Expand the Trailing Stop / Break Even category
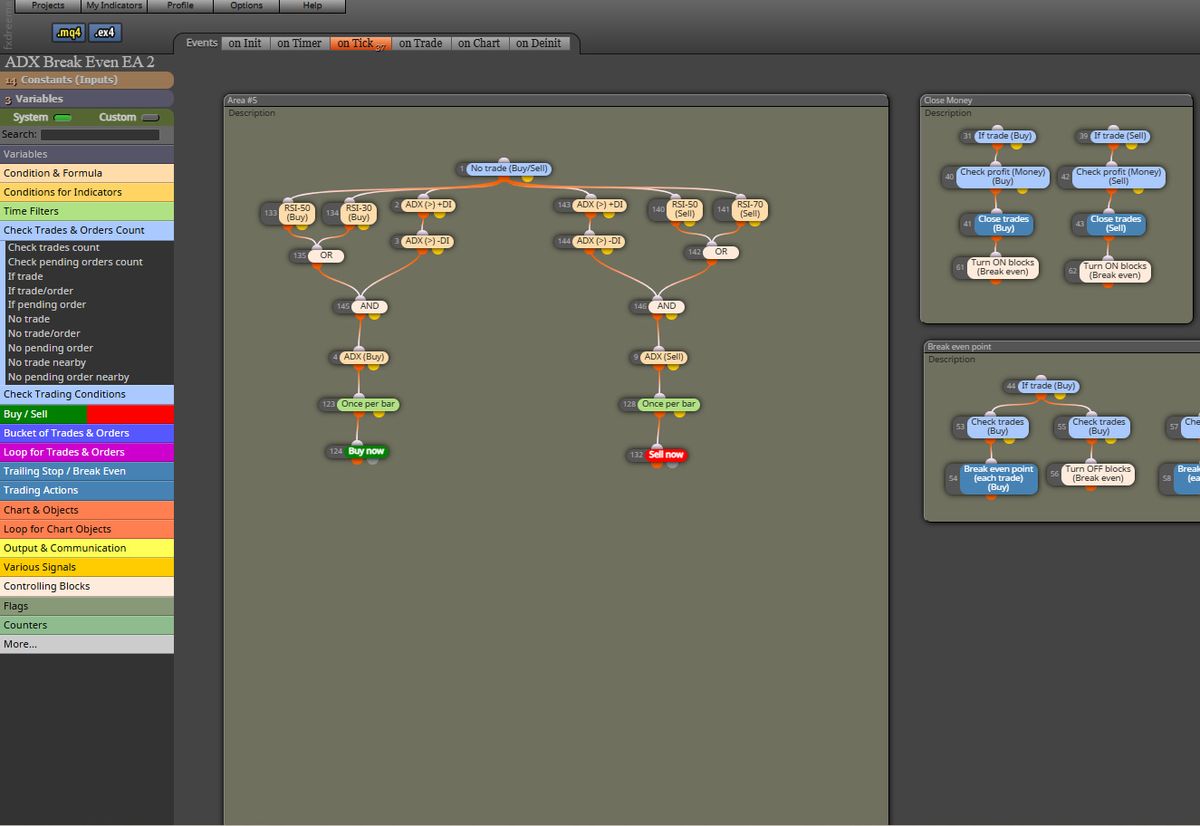This screenshot has height=826, width=1200. click(87, 471)
